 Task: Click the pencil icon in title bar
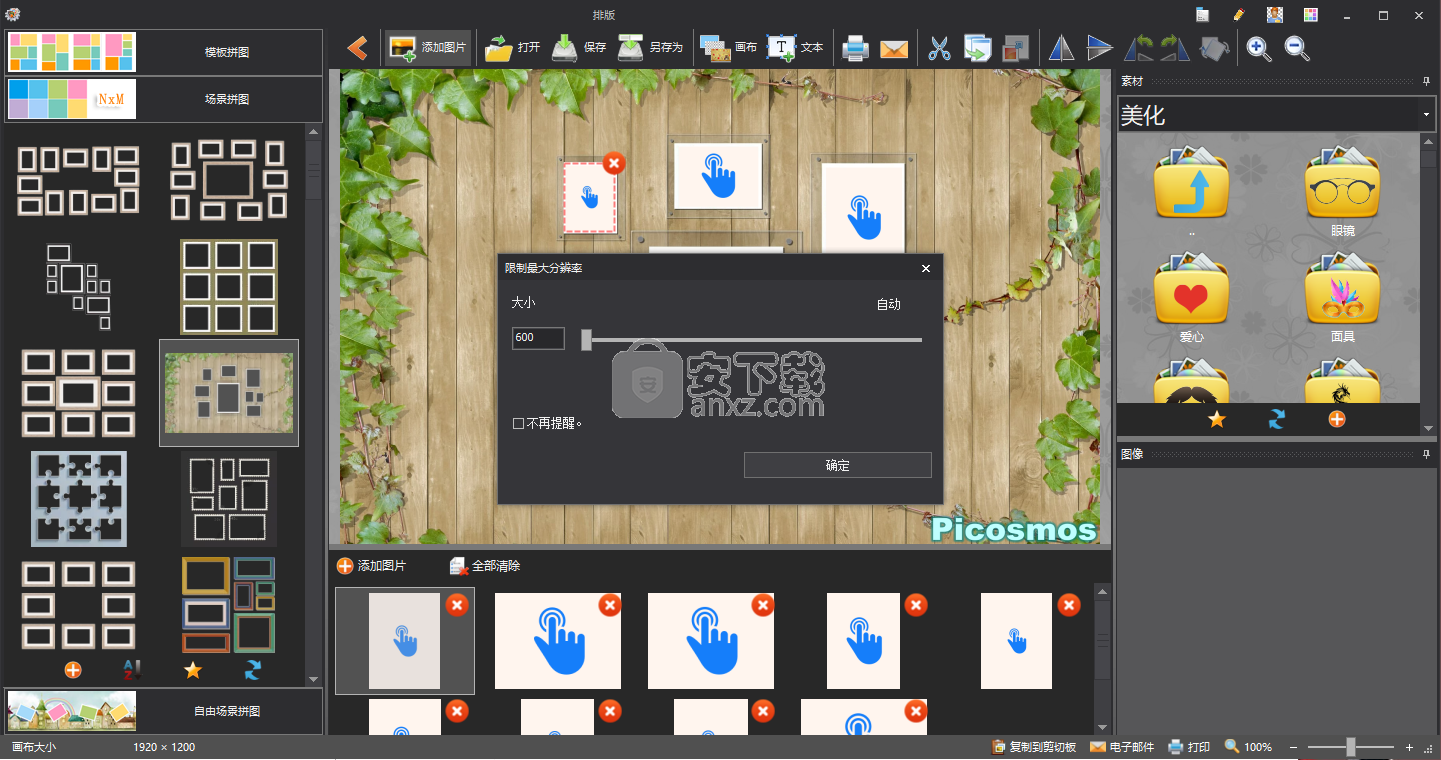[1239, 15]
